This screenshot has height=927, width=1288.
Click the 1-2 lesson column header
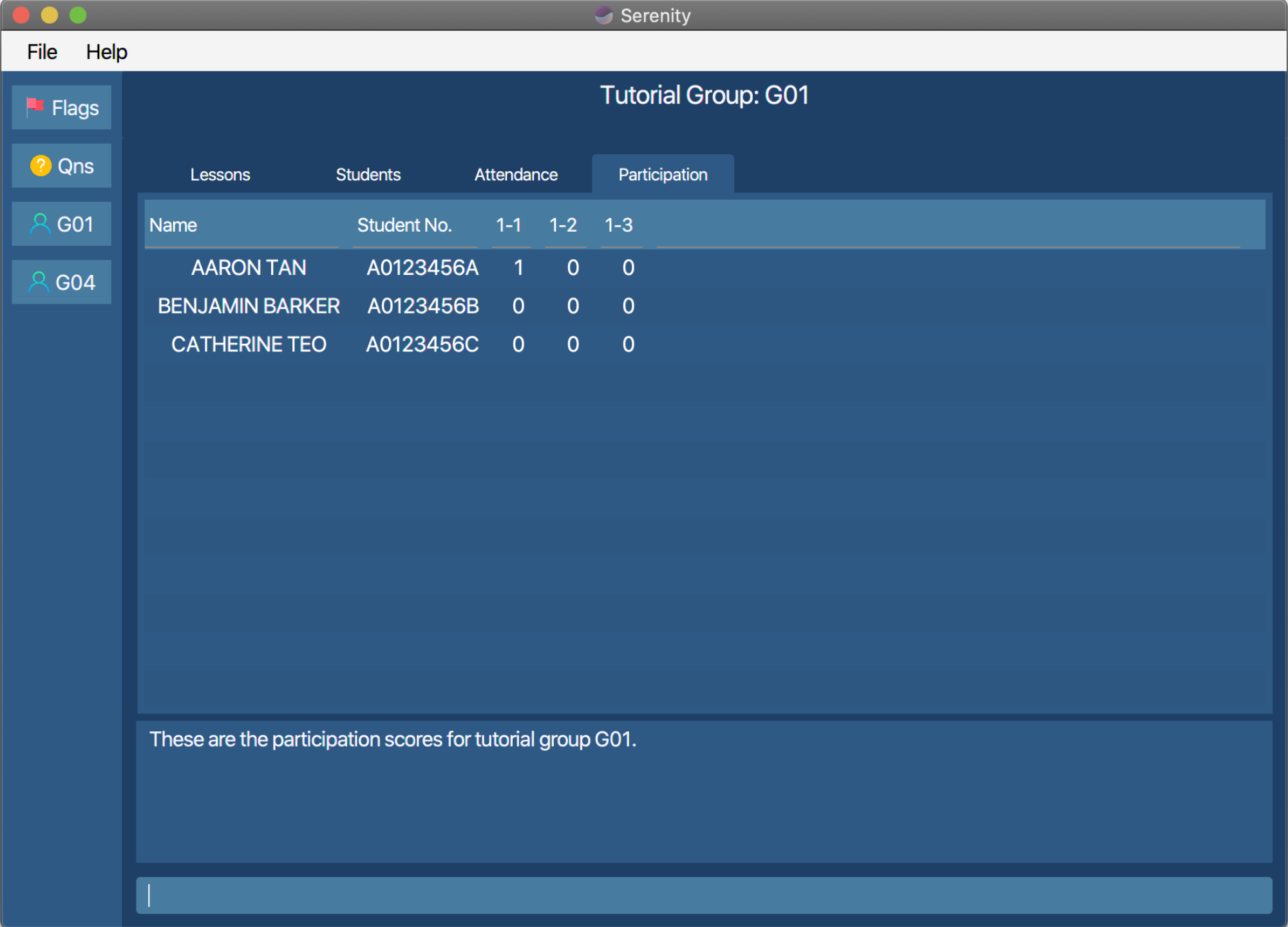(x=565, y=225)
